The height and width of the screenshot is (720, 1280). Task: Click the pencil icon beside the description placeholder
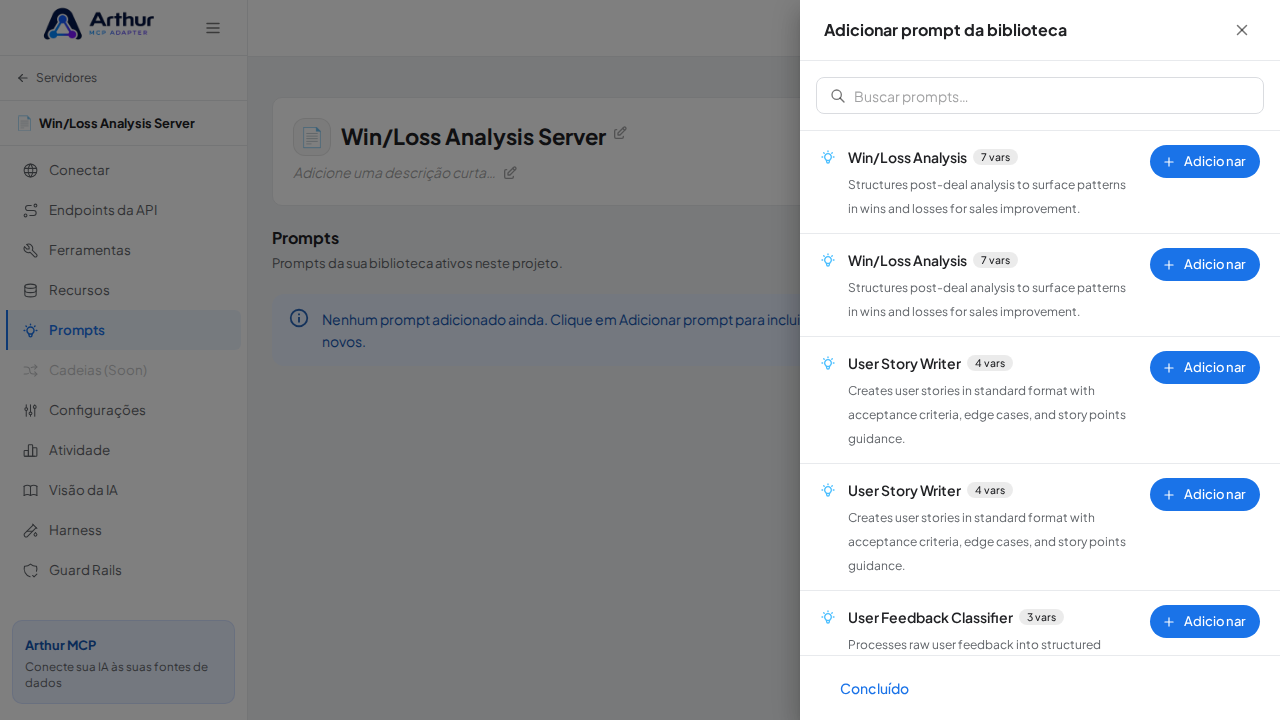[510, 172]
